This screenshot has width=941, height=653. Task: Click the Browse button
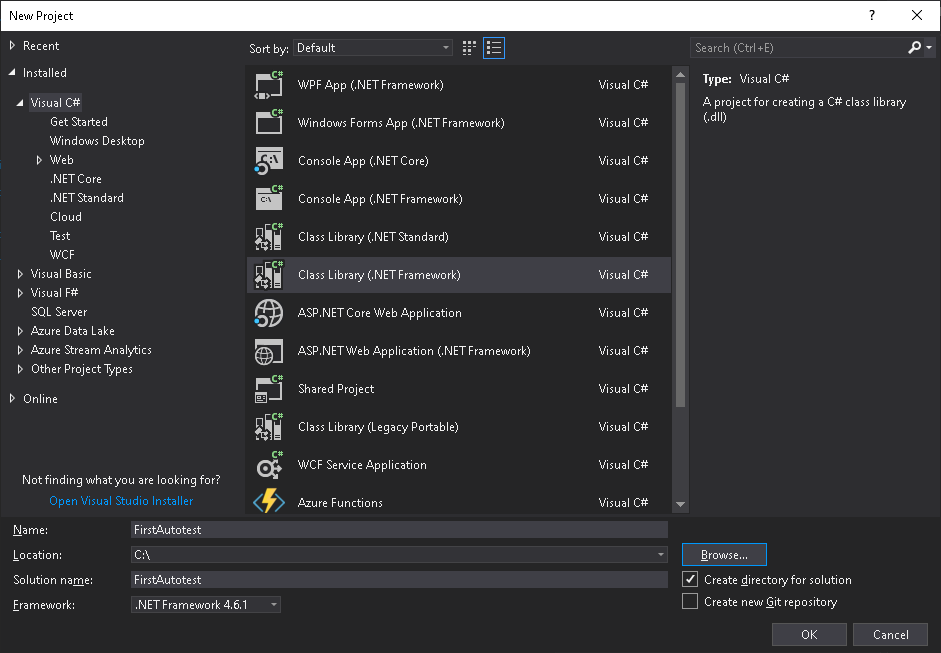pyautogui.click(x=724, y=555)
